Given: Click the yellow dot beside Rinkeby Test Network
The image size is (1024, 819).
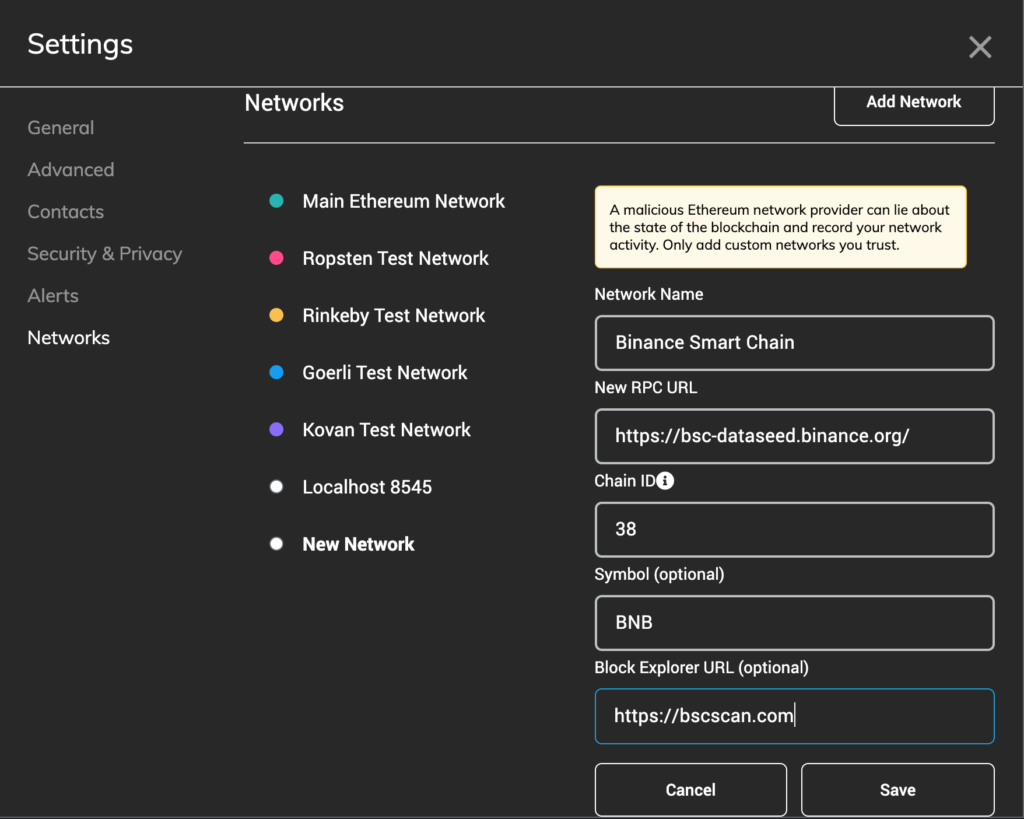Looking at the screenshot, I should [x=276, y=315].
